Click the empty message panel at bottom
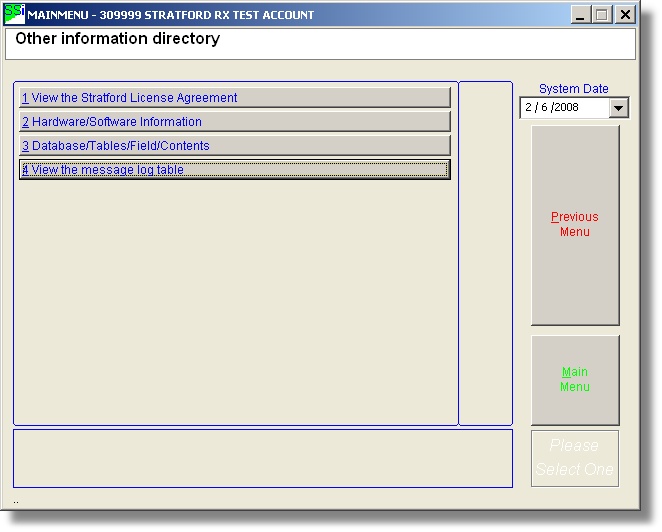 262,458
